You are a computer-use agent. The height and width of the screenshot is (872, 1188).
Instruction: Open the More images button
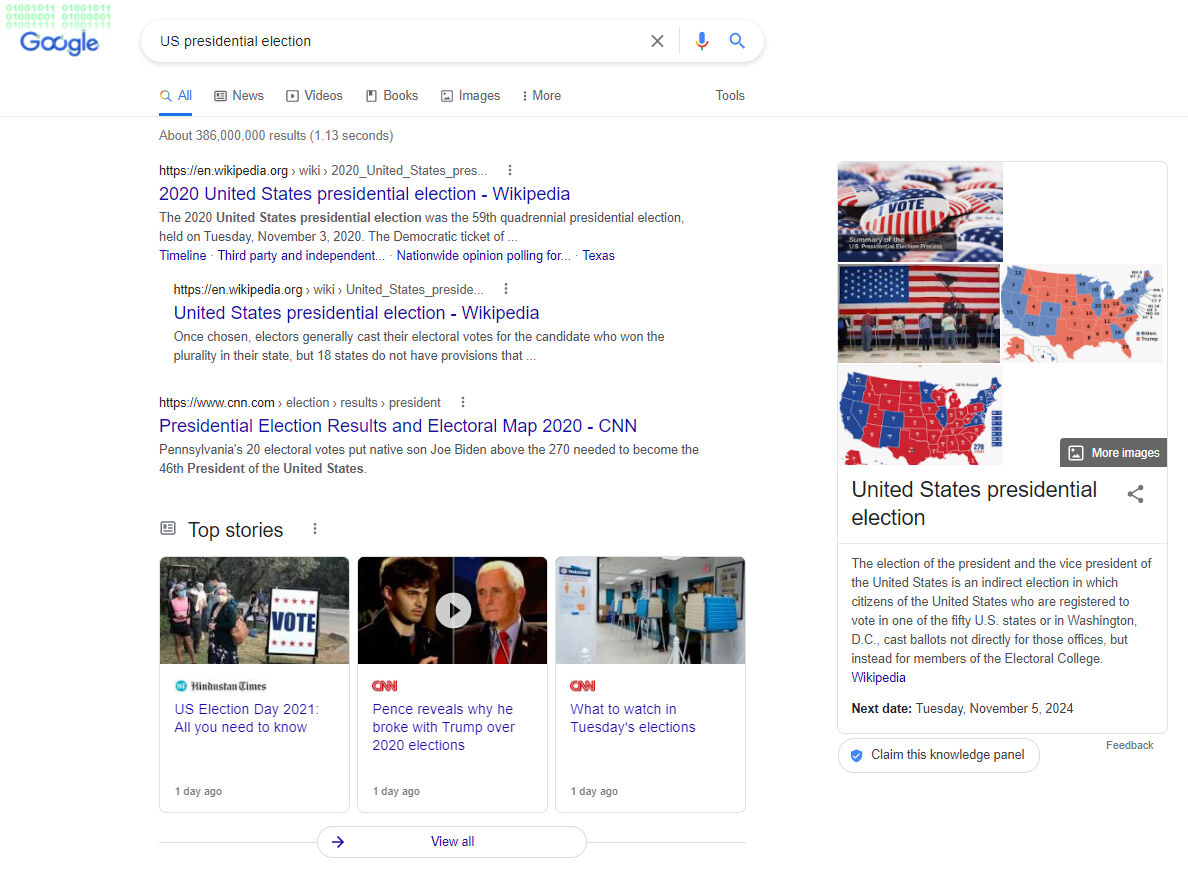point(1113,453)
